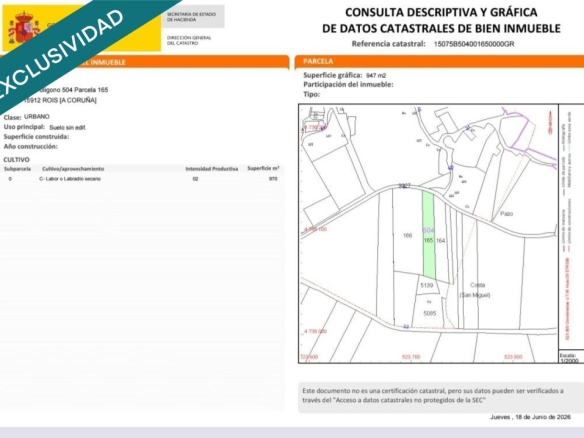Click parcel '5085' on the map
The width and height of the screenshot is (584, 438).
pos(430,313)
